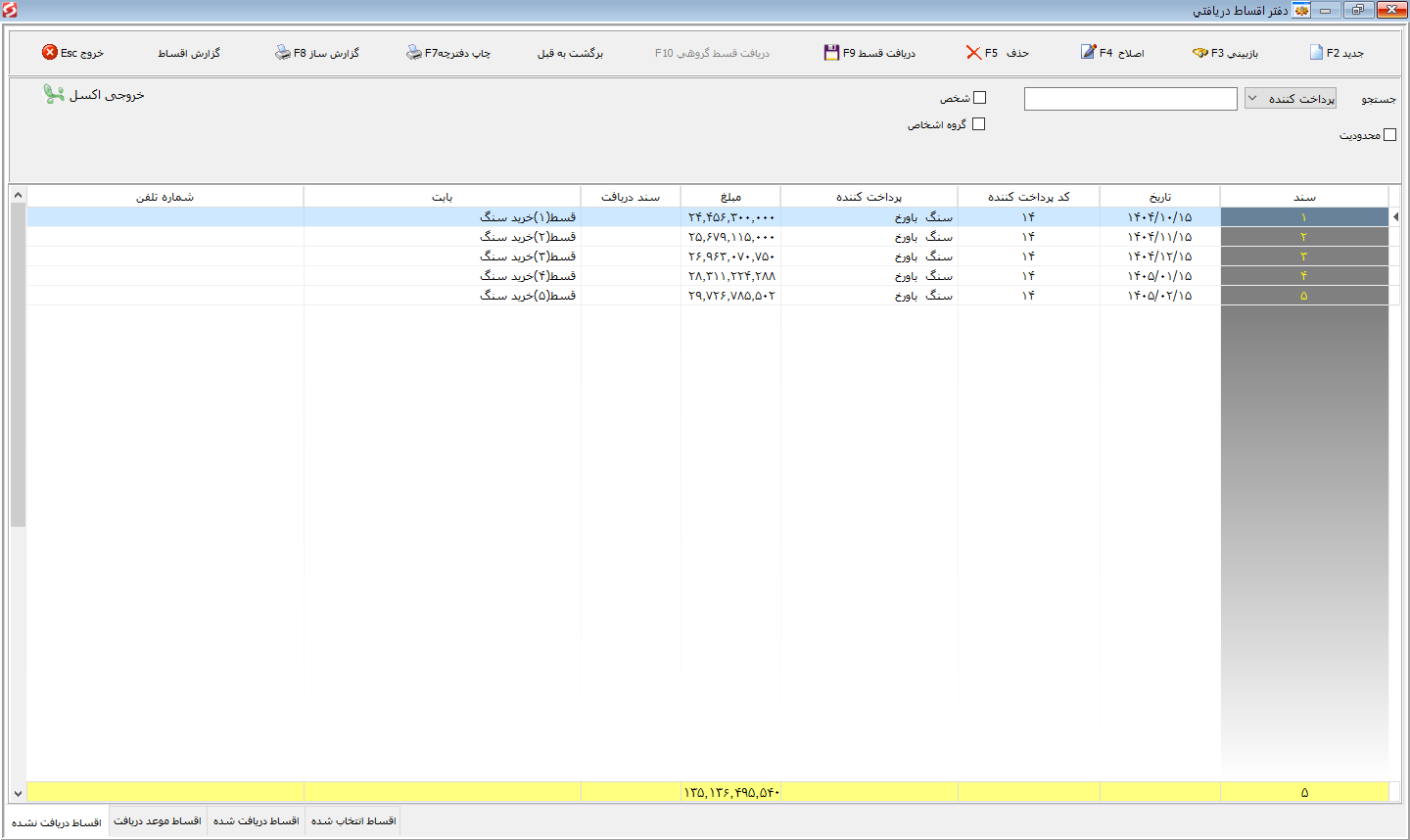
Task: Click the خروج Esc red exit icon
Action: tap(50, 52)
